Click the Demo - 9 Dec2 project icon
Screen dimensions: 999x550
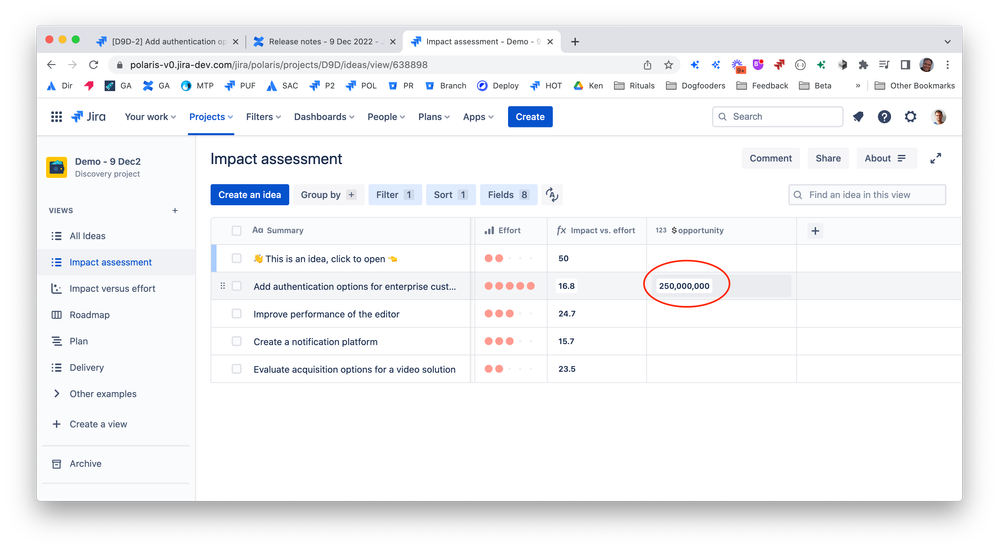(x=57, y=167)
